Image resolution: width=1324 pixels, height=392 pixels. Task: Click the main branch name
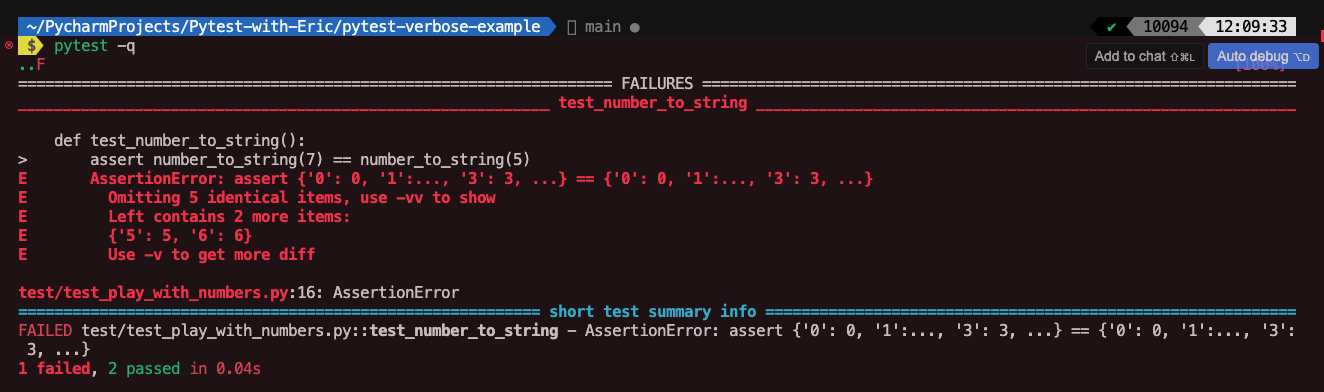(x=603, y=27)
